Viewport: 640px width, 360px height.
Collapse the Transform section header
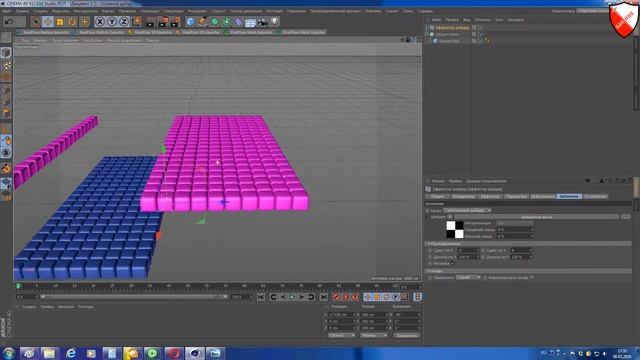[528, 244]
